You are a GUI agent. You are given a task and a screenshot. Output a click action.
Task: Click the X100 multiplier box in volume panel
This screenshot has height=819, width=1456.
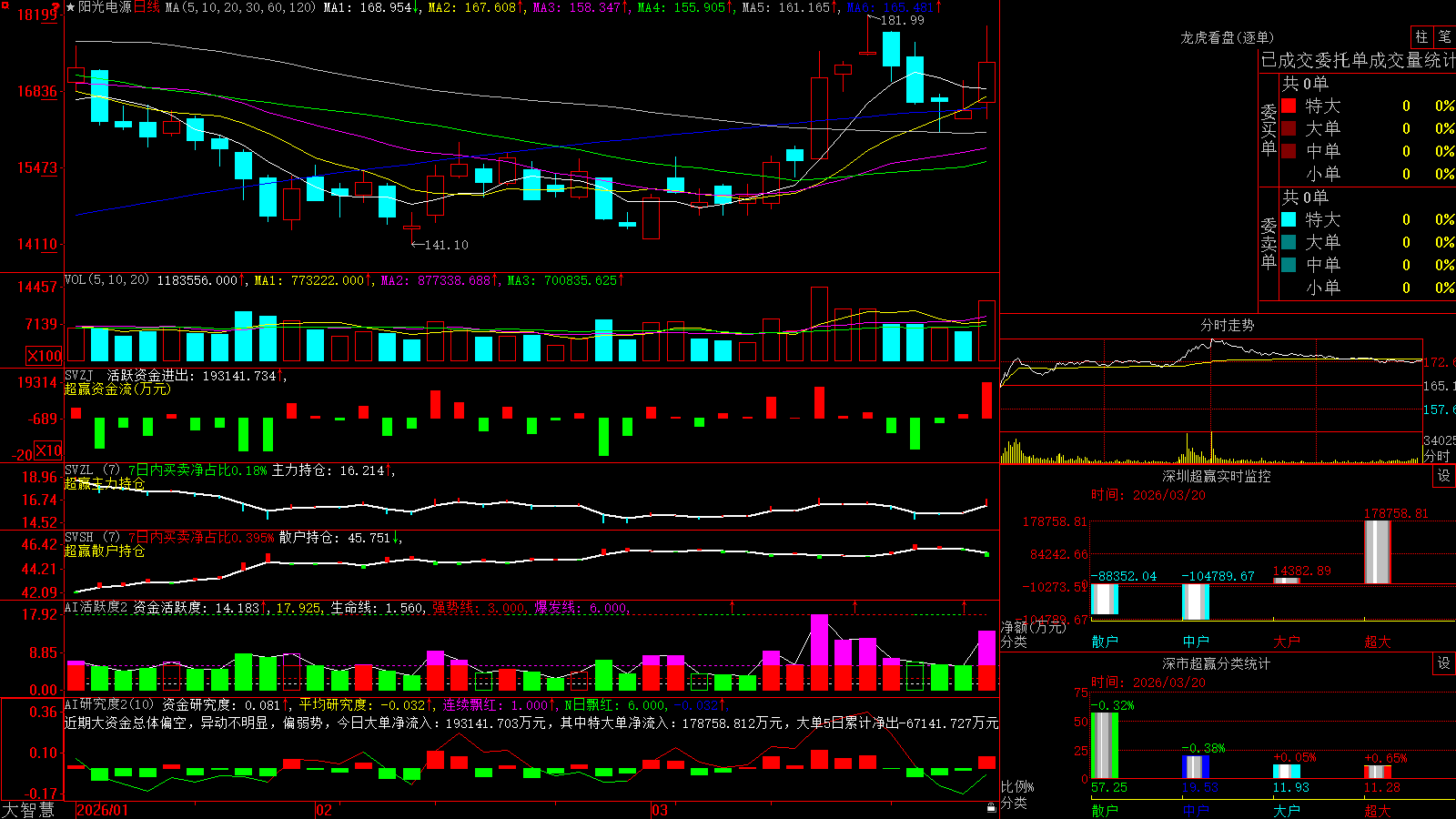(44, 356)
